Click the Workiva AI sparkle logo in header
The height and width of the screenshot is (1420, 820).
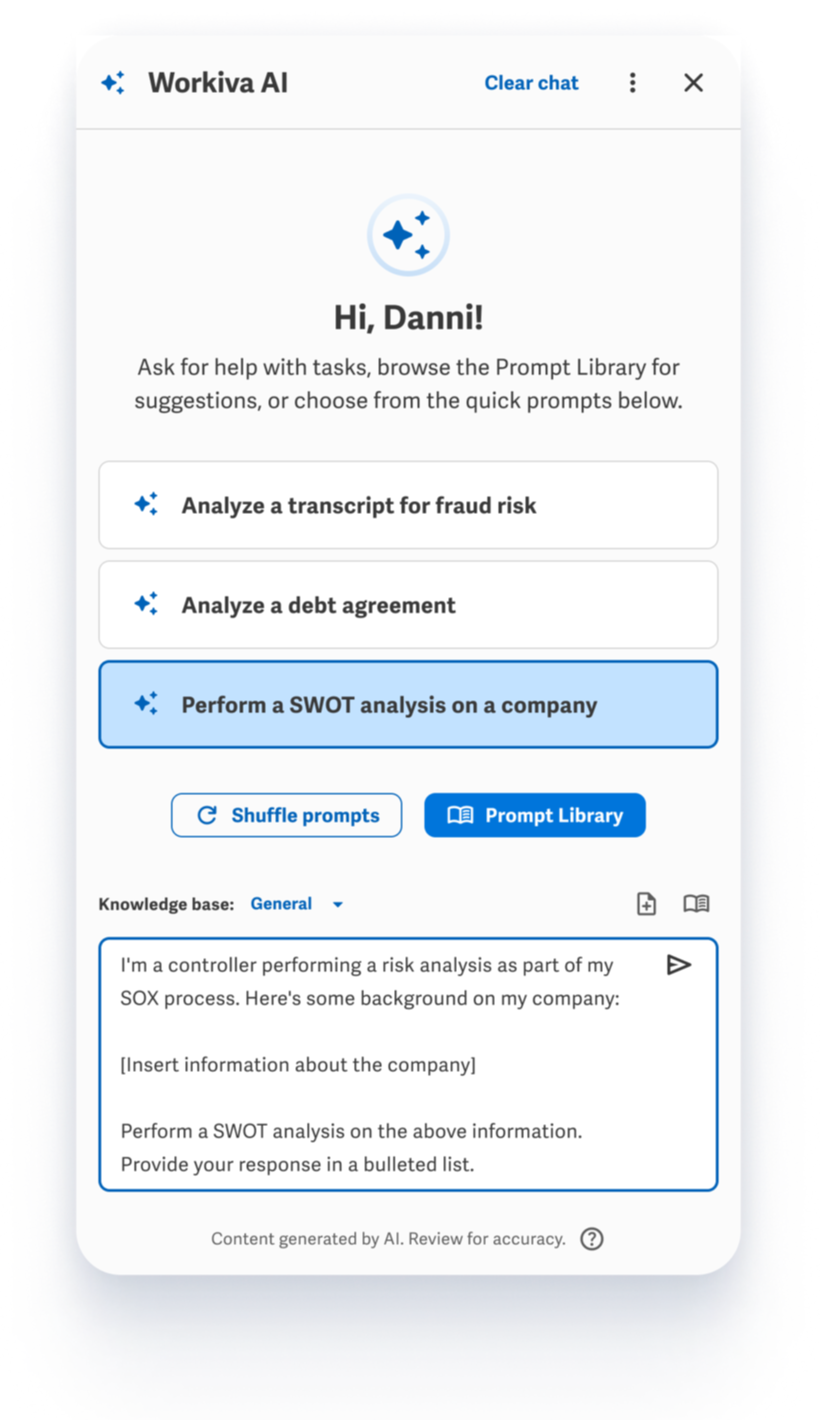tap(113, 83)
